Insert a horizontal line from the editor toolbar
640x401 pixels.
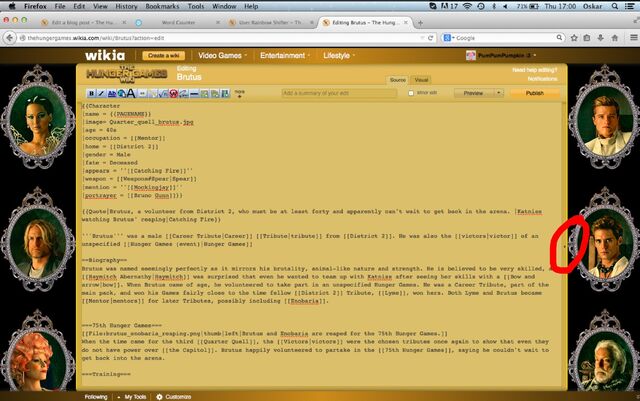click(x=194, y=94)
